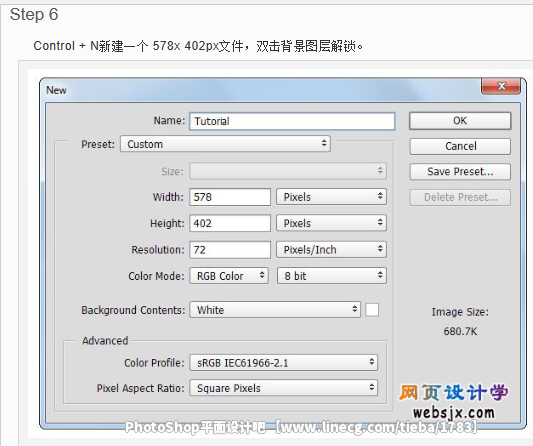Open the Color Mode dropdown (RGB Color)

[x=229, y=276]
